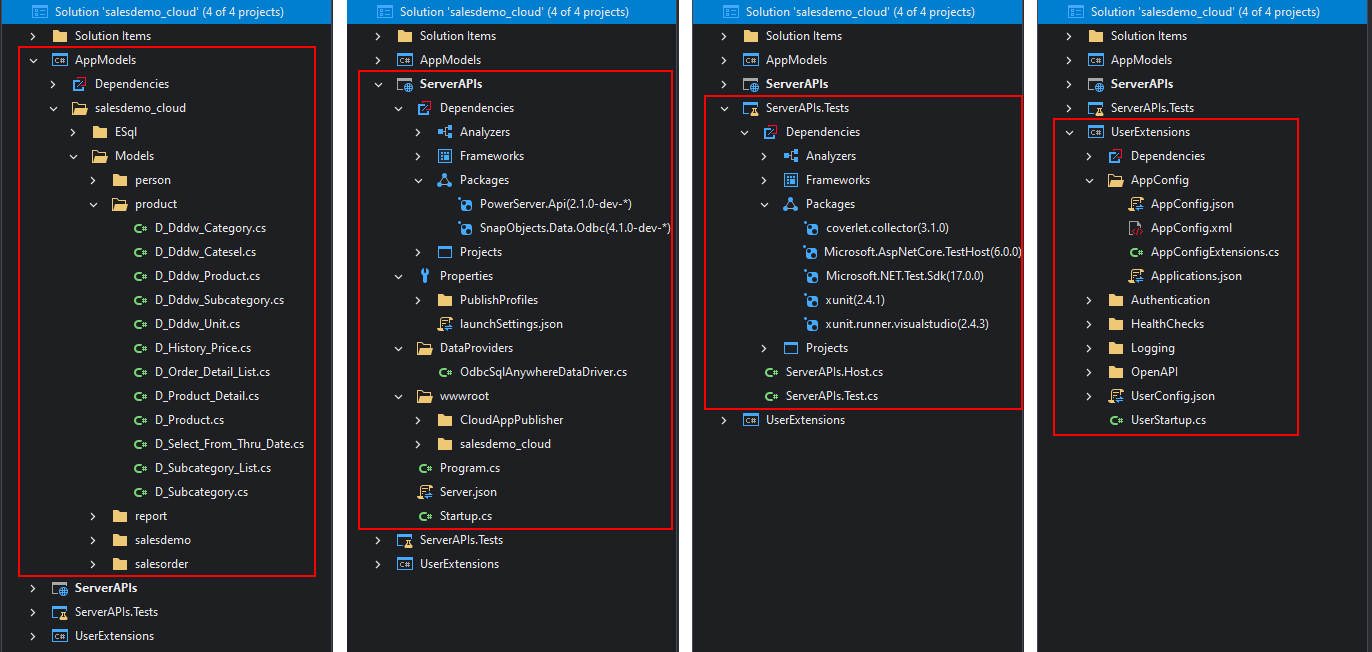Click the wrench icon beside Properties

425,276
